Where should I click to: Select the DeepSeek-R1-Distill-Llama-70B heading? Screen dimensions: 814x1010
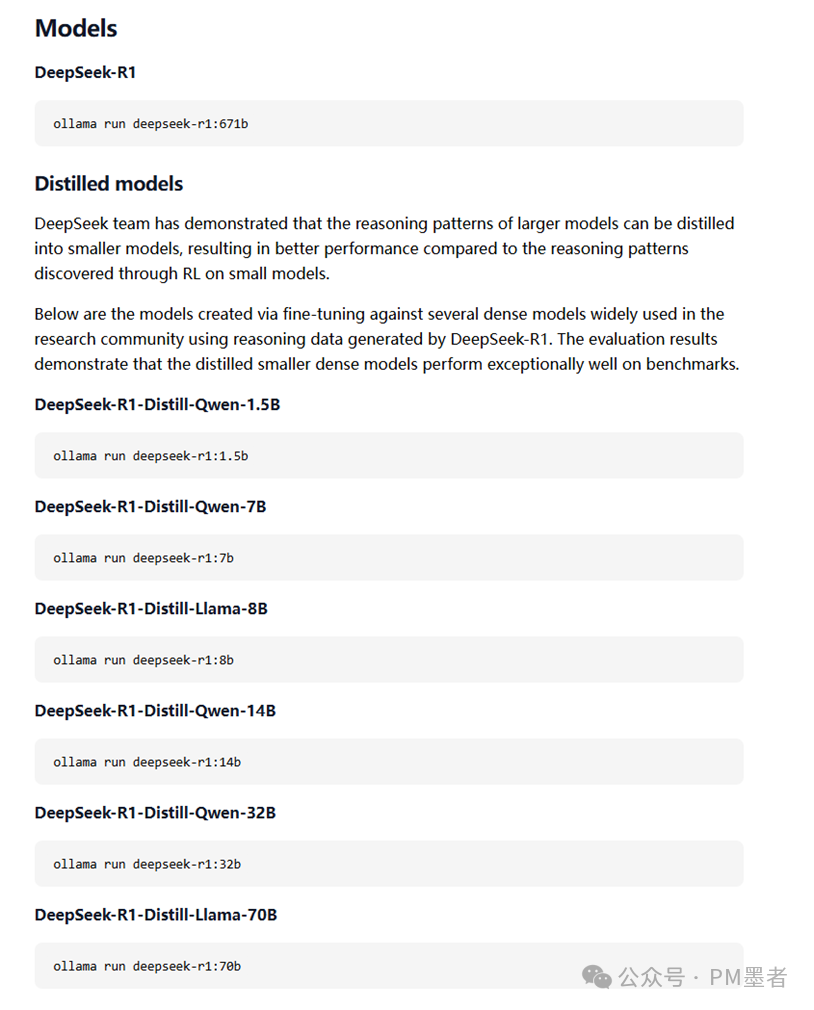coord(156,914)
